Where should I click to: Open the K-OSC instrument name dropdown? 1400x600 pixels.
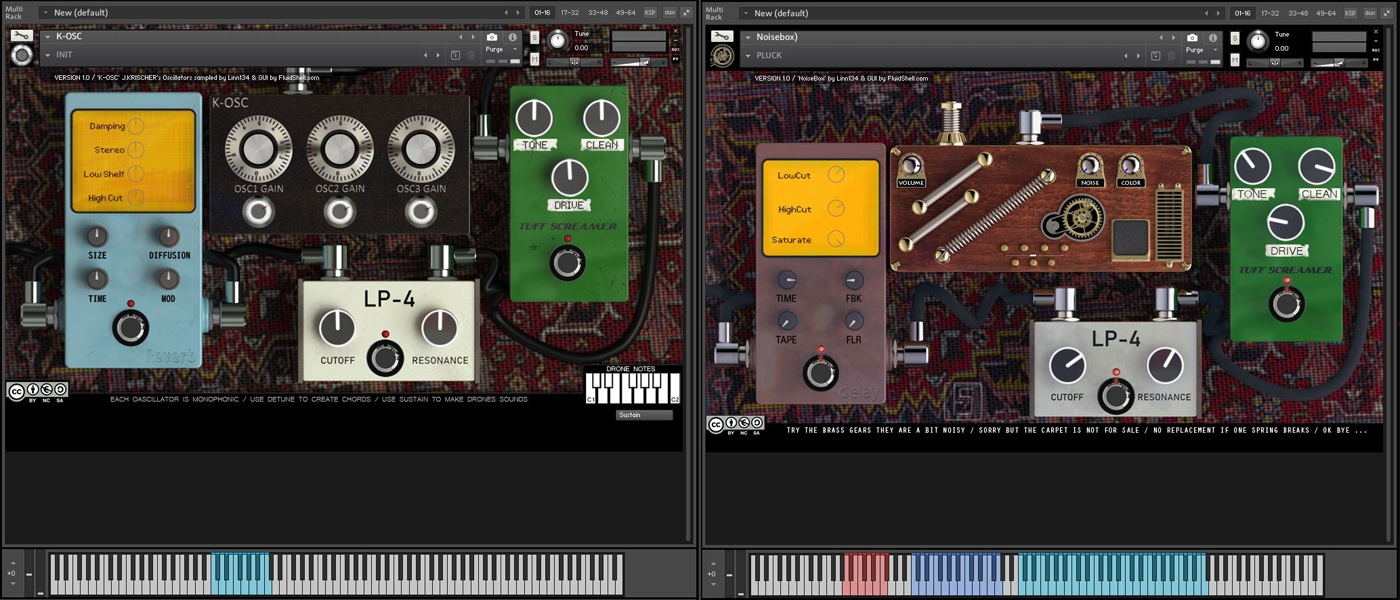tap(48, 37)
